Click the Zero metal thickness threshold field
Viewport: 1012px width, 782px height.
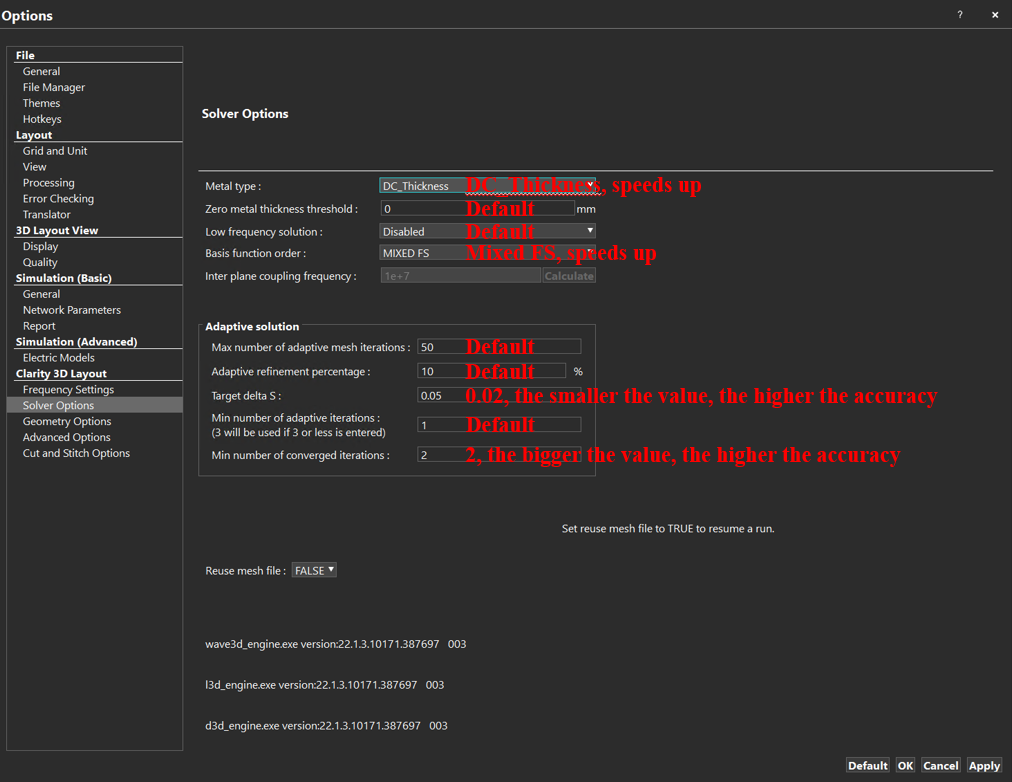tap(477, 208)
